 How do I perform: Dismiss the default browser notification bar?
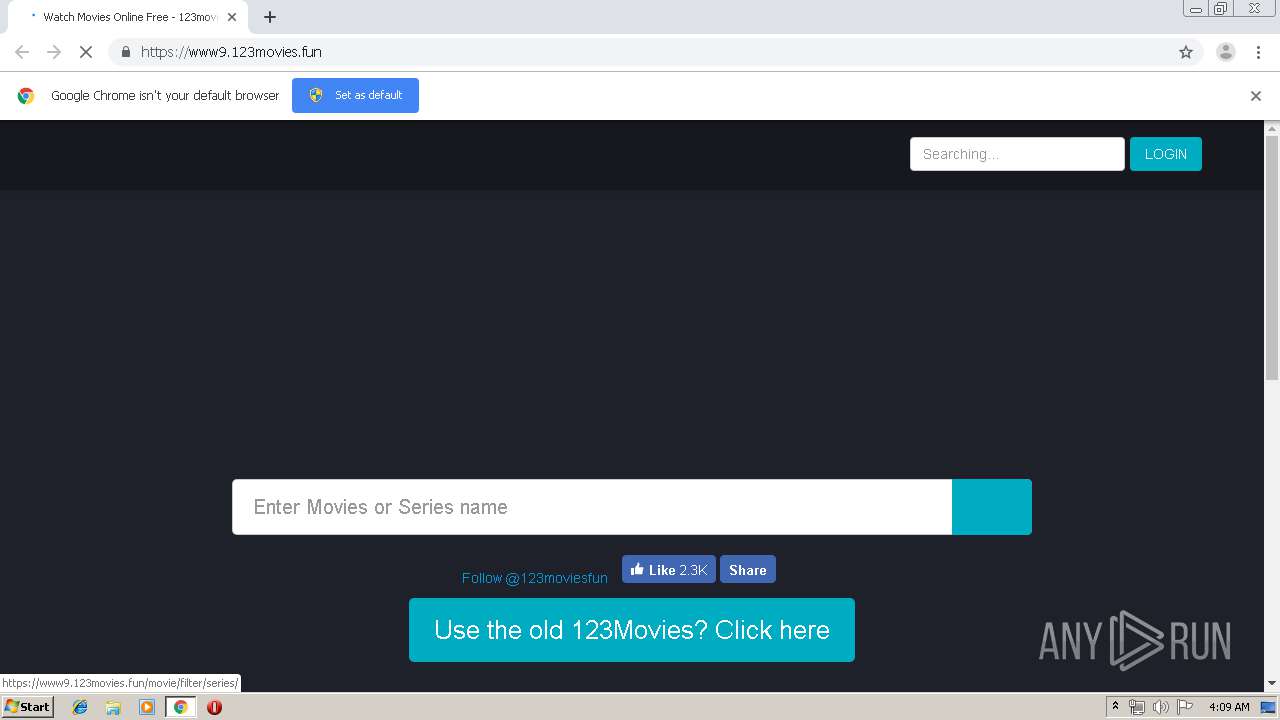(1256, 96)
